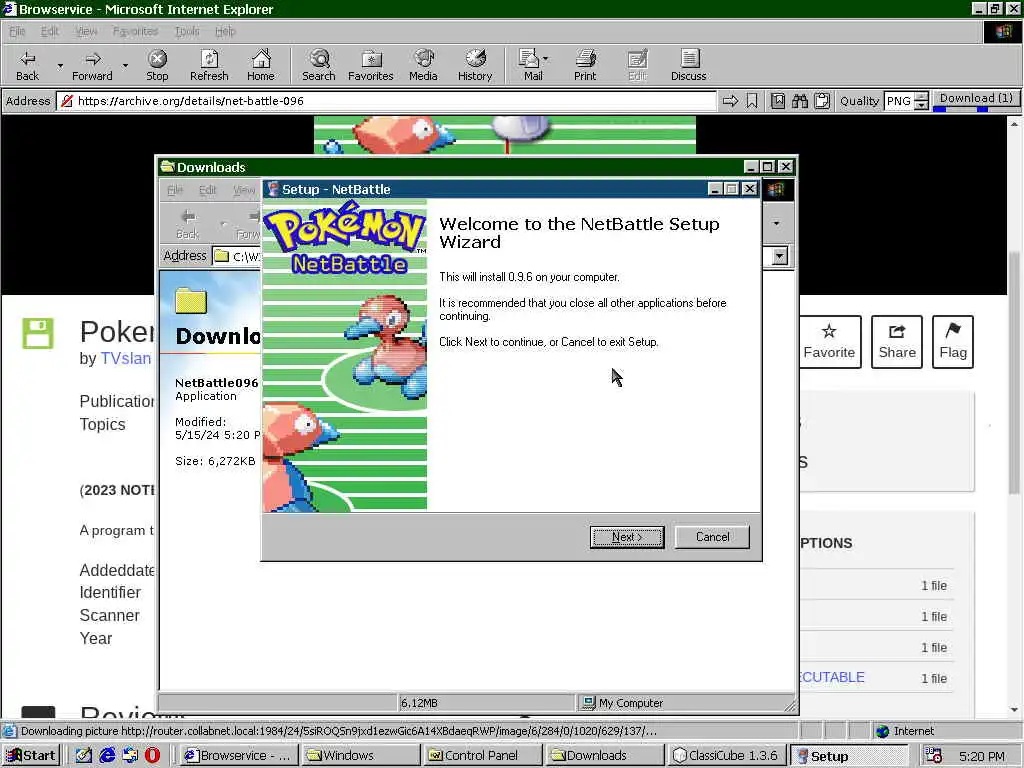Open the Forward button history dropdown arrow
The image size is (1024, 768).
[x=125, y=65]
